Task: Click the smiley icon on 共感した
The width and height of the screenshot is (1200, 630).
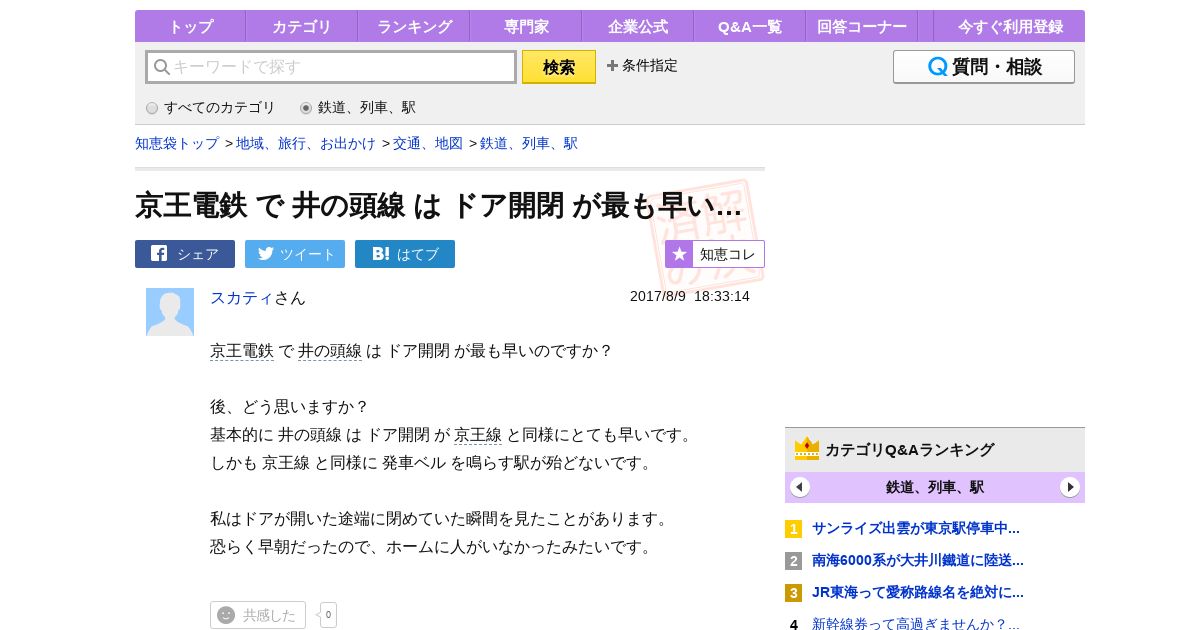Action: pos(226,615)
